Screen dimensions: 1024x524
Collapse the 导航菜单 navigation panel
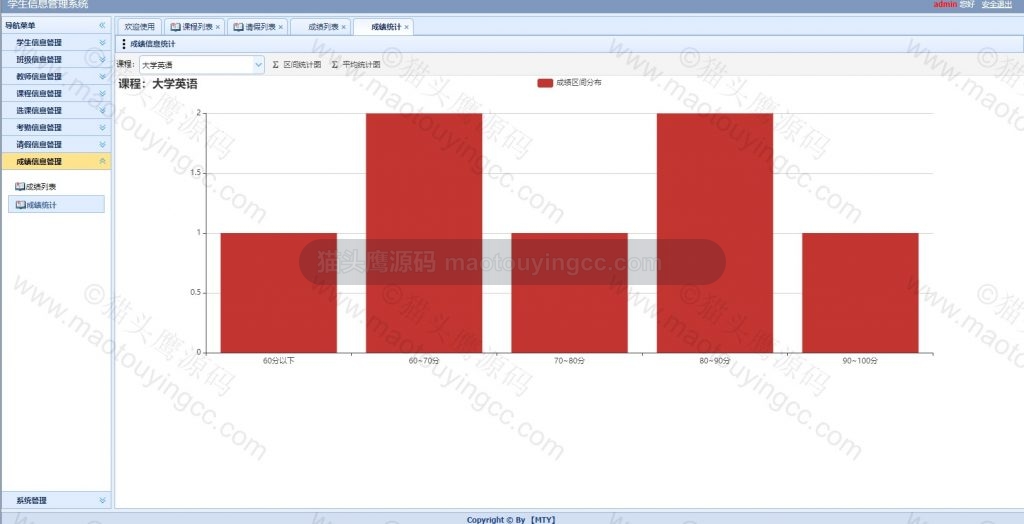[102, 25]
